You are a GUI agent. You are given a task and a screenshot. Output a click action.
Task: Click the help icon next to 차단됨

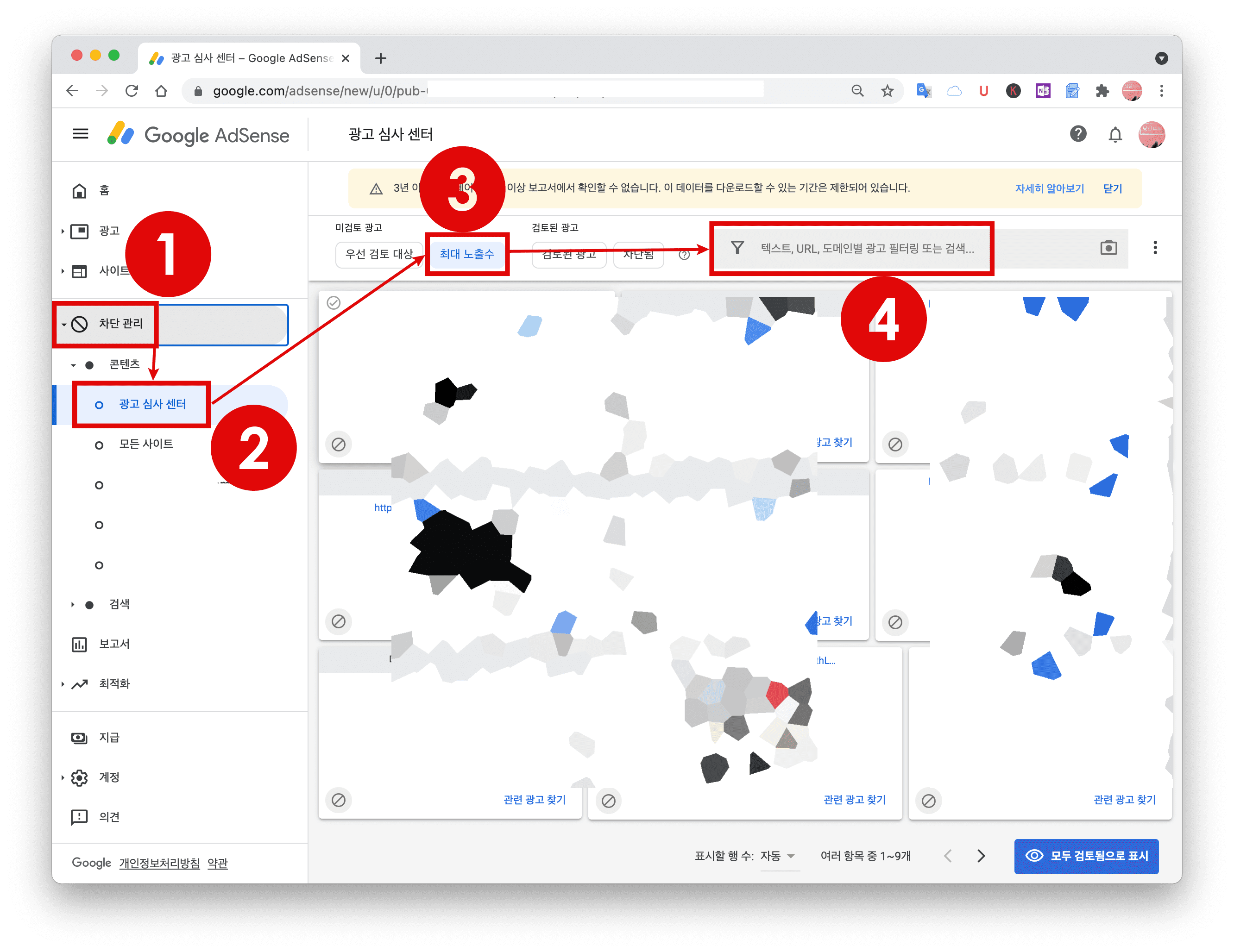pyautogui.click(x=684, y=255)
